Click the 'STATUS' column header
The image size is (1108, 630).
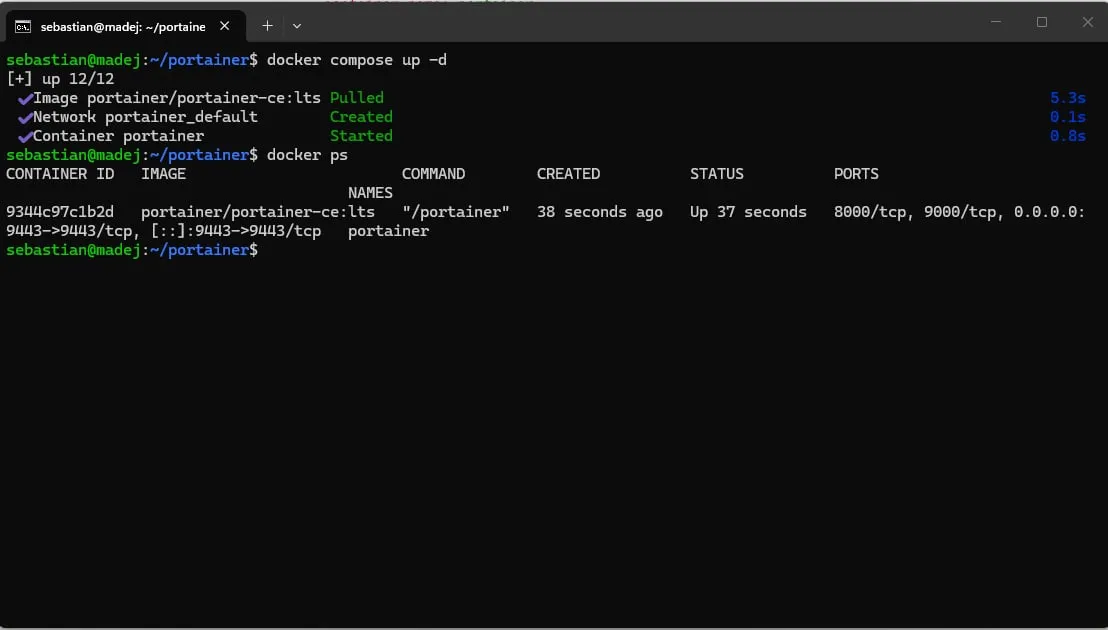point(717,174)
